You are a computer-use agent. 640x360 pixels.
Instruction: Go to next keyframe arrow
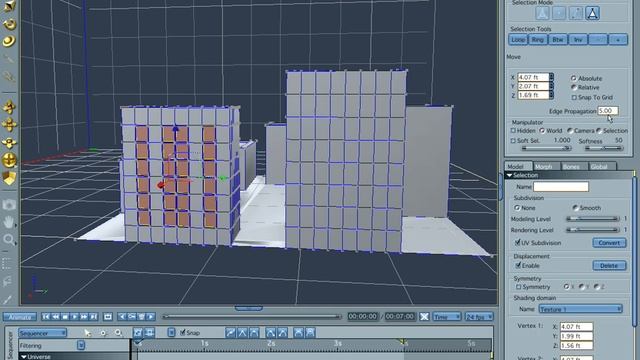[151, 316]
